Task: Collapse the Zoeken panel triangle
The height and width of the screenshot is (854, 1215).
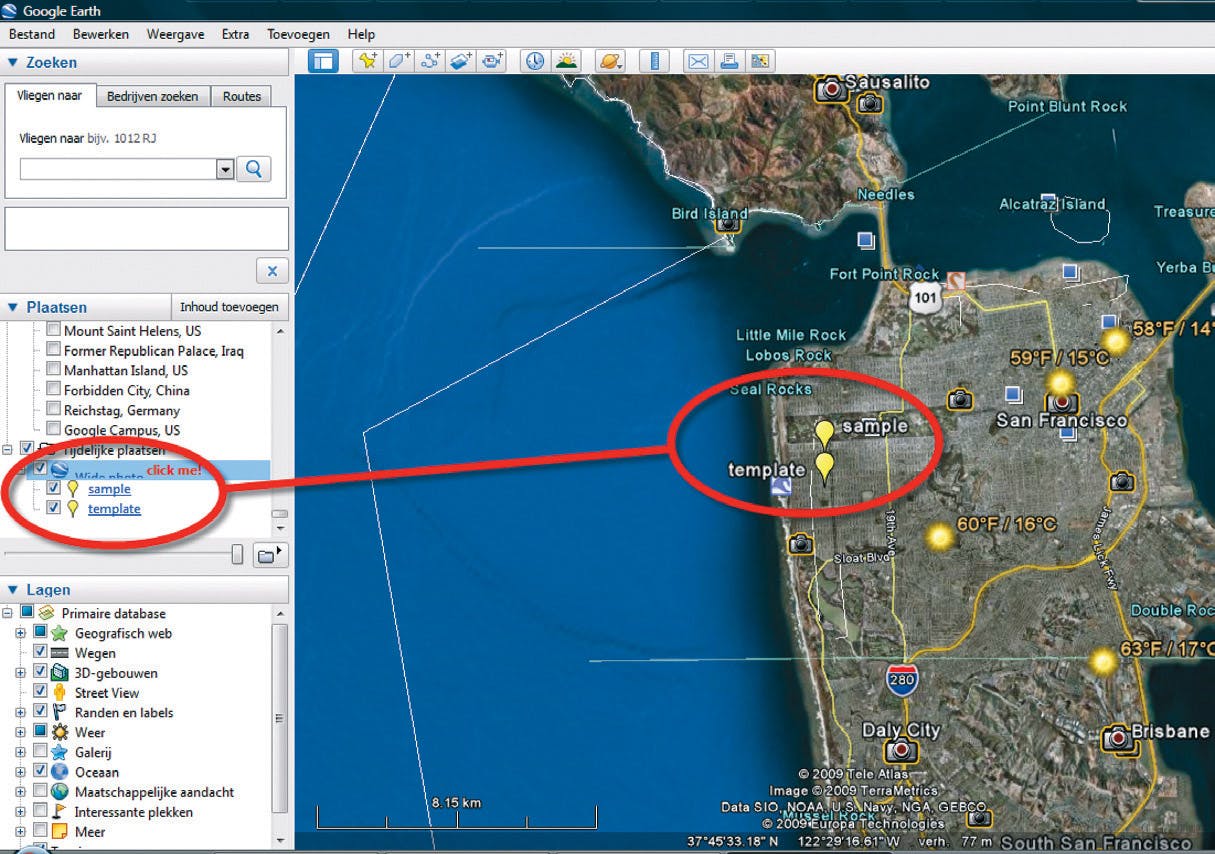Action: [13, 62]
